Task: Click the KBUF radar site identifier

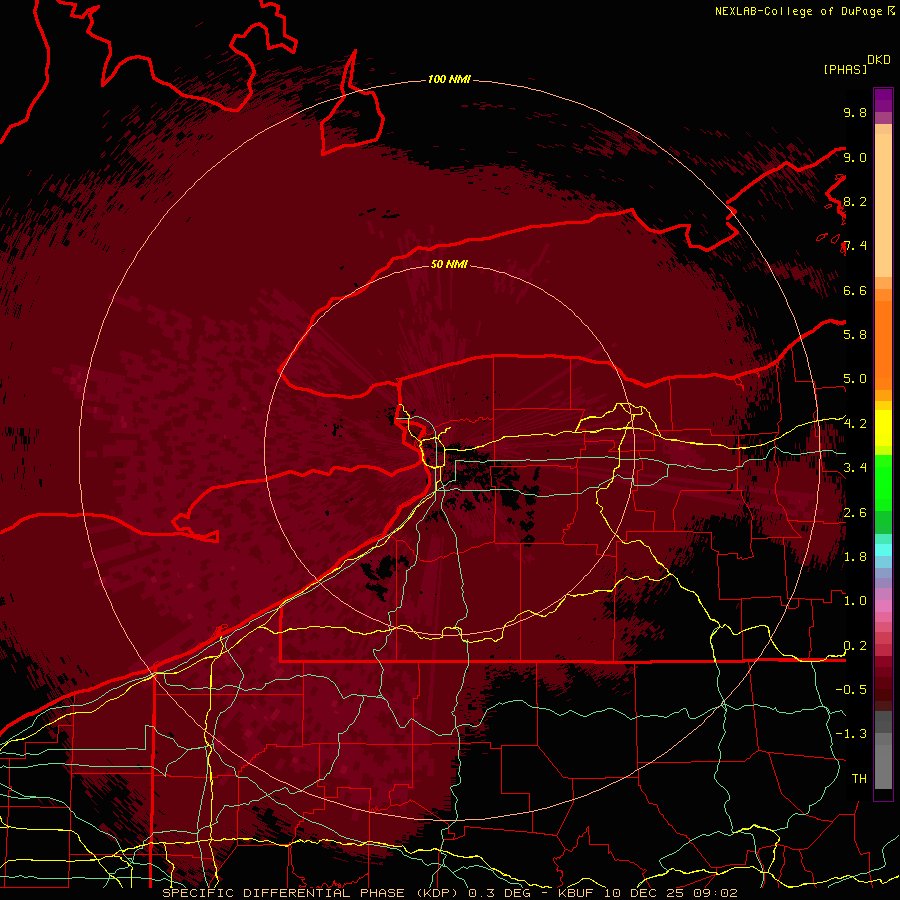Action: (576, 893)
